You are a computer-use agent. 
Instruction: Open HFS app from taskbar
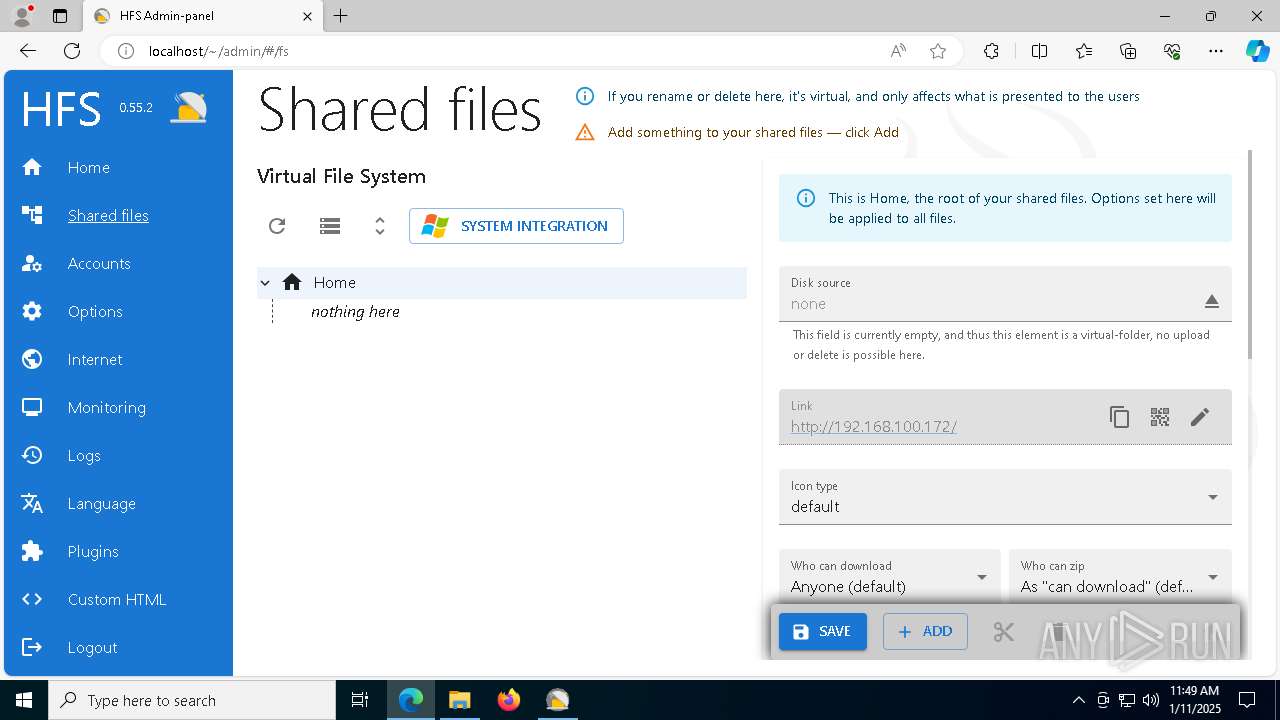click(x=557, y=700)
